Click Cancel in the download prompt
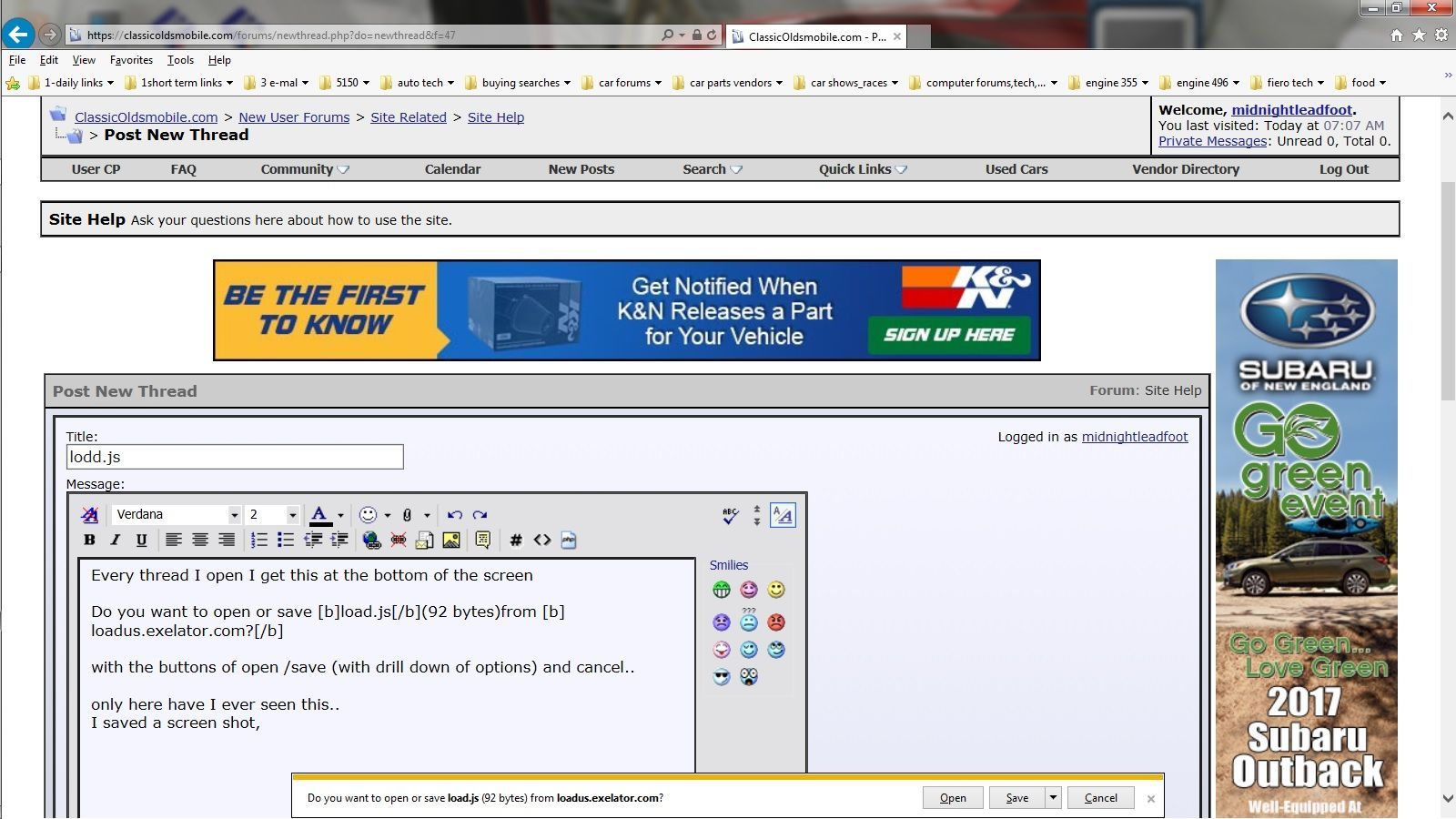 pos(1100,798)
